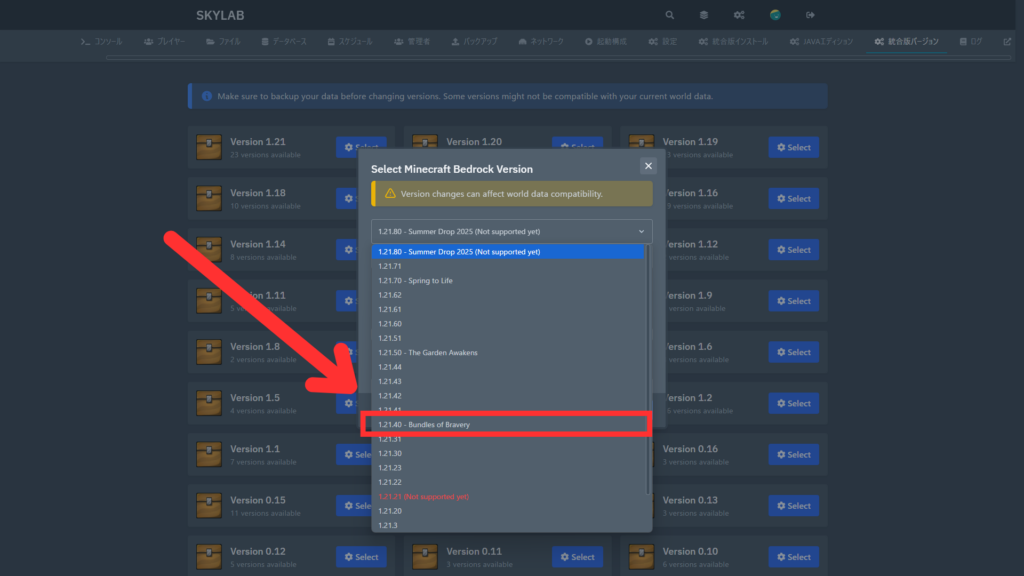Click the red 1.21.21 (Not supported yet) entry
This screenshot has width=1024, height=576.
click(x=508, y=496)
